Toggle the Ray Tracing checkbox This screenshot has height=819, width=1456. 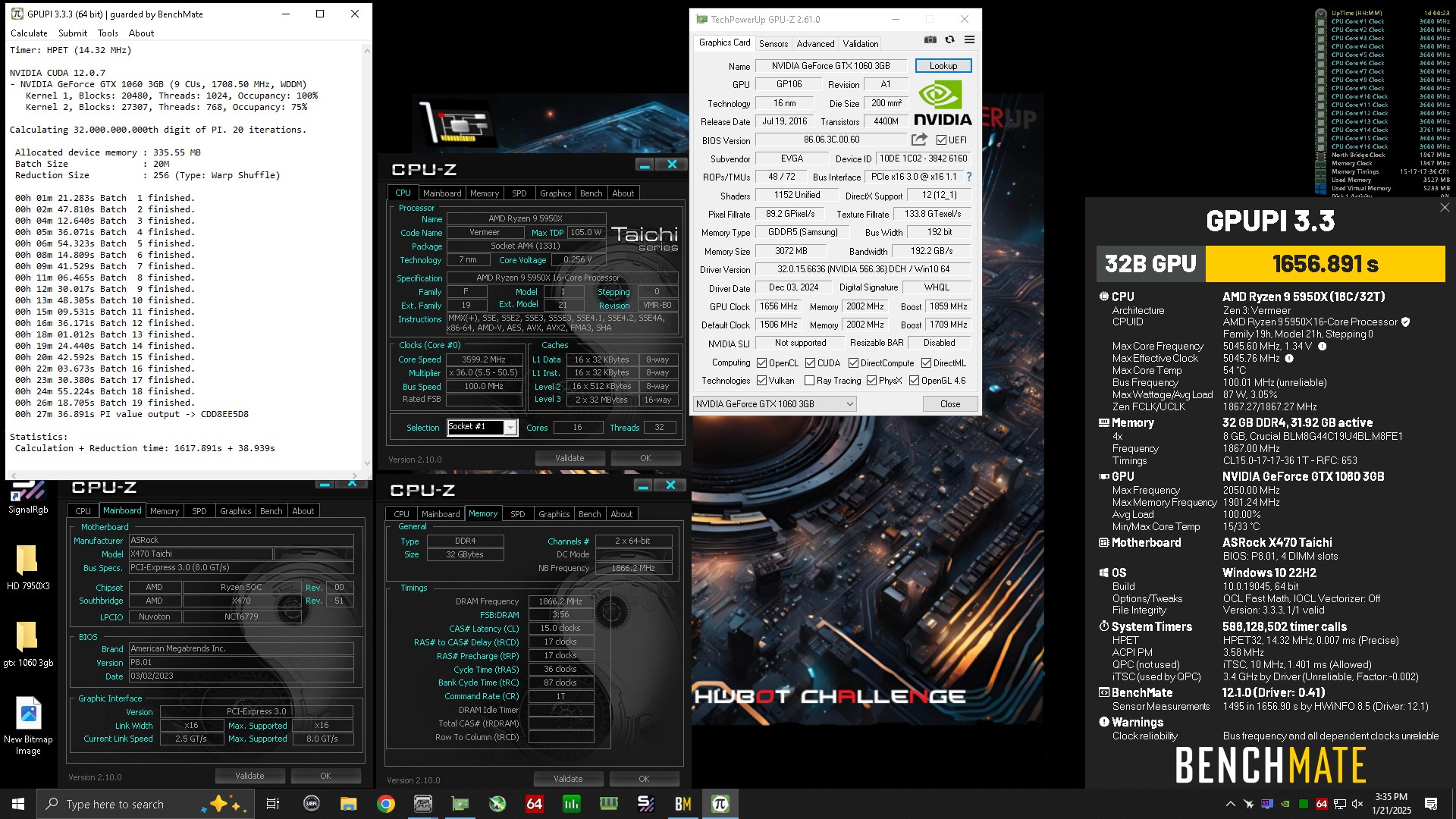pyautogui.click(x=809, y=381)
